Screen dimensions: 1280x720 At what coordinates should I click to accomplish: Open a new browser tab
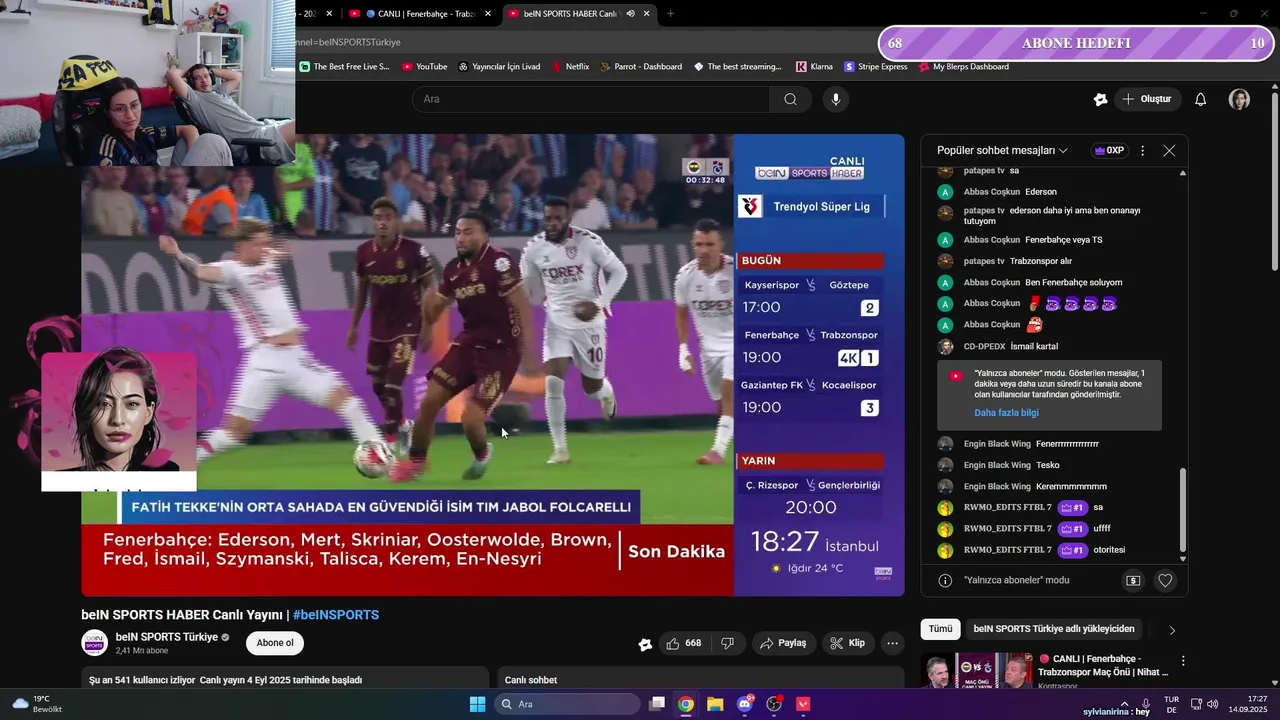670,14
